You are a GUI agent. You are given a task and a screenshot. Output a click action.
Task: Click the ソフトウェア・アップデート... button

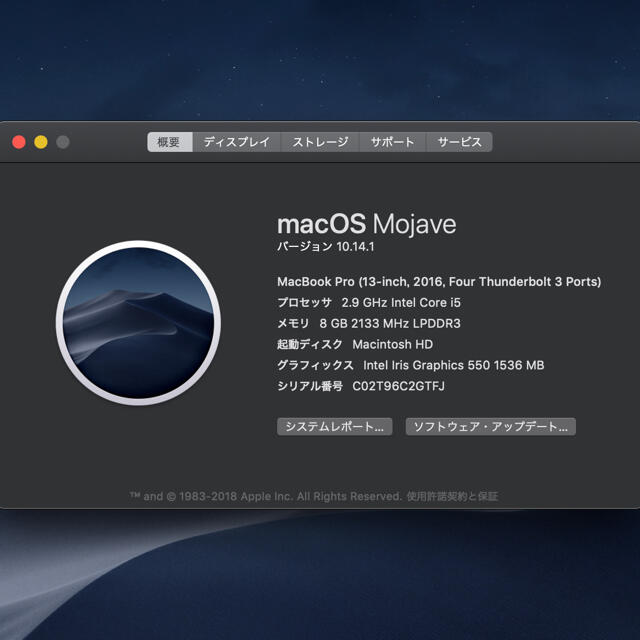coord(491,427)
